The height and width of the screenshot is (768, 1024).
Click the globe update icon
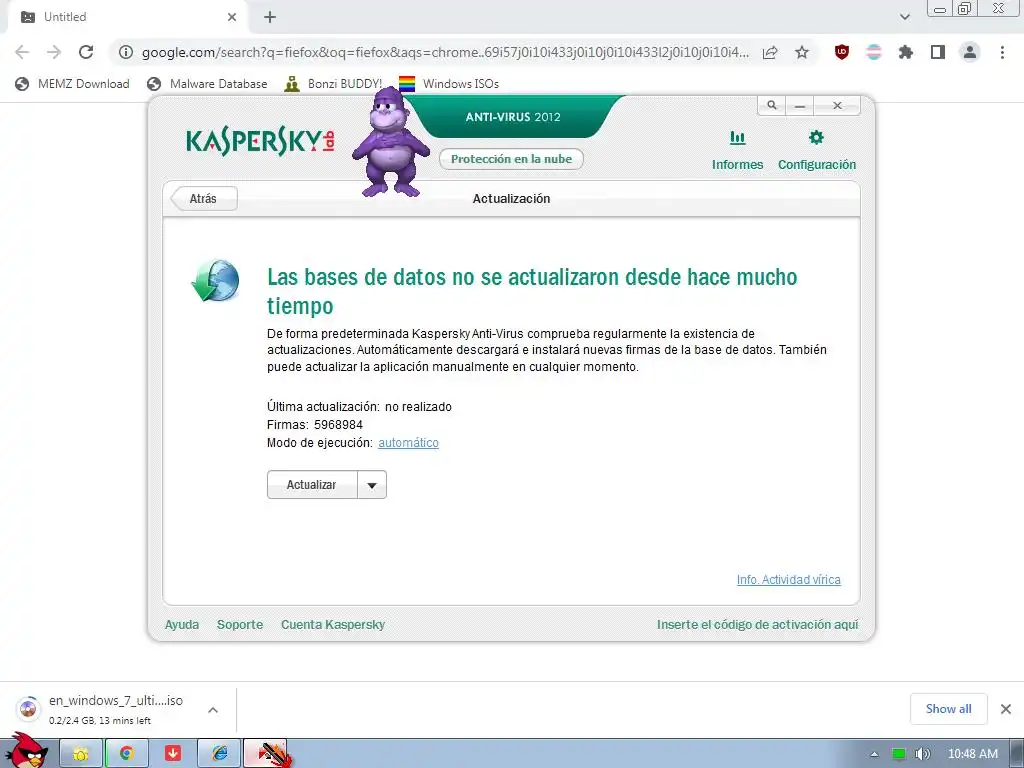[x=216, y=281]
